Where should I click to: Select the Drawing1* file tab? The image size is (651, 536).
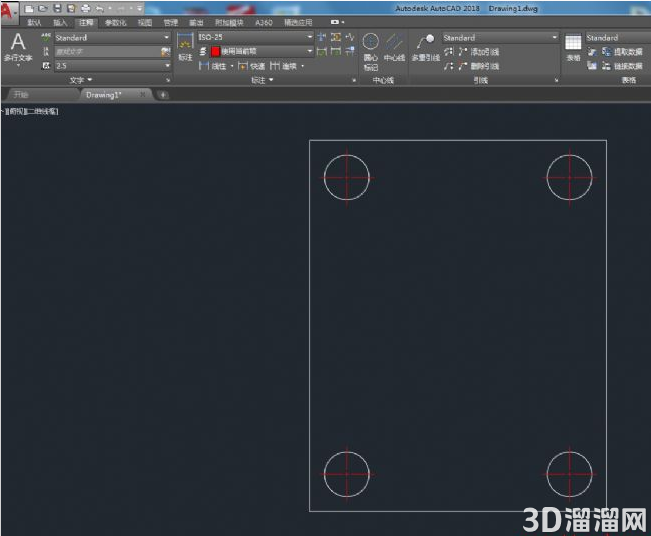coord(103,95)
